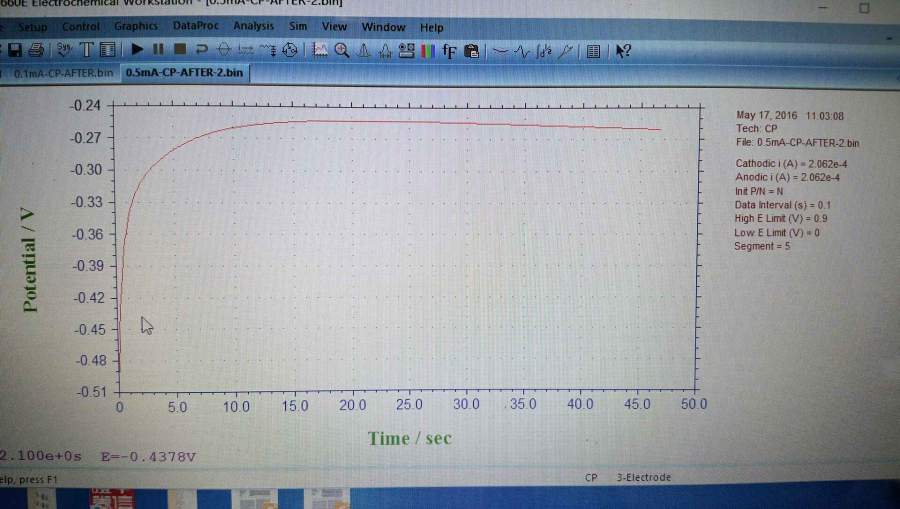Click the 'E=-0.4378V' cursor readout
This screenshot has height=509, width=900.
[148, 457]
